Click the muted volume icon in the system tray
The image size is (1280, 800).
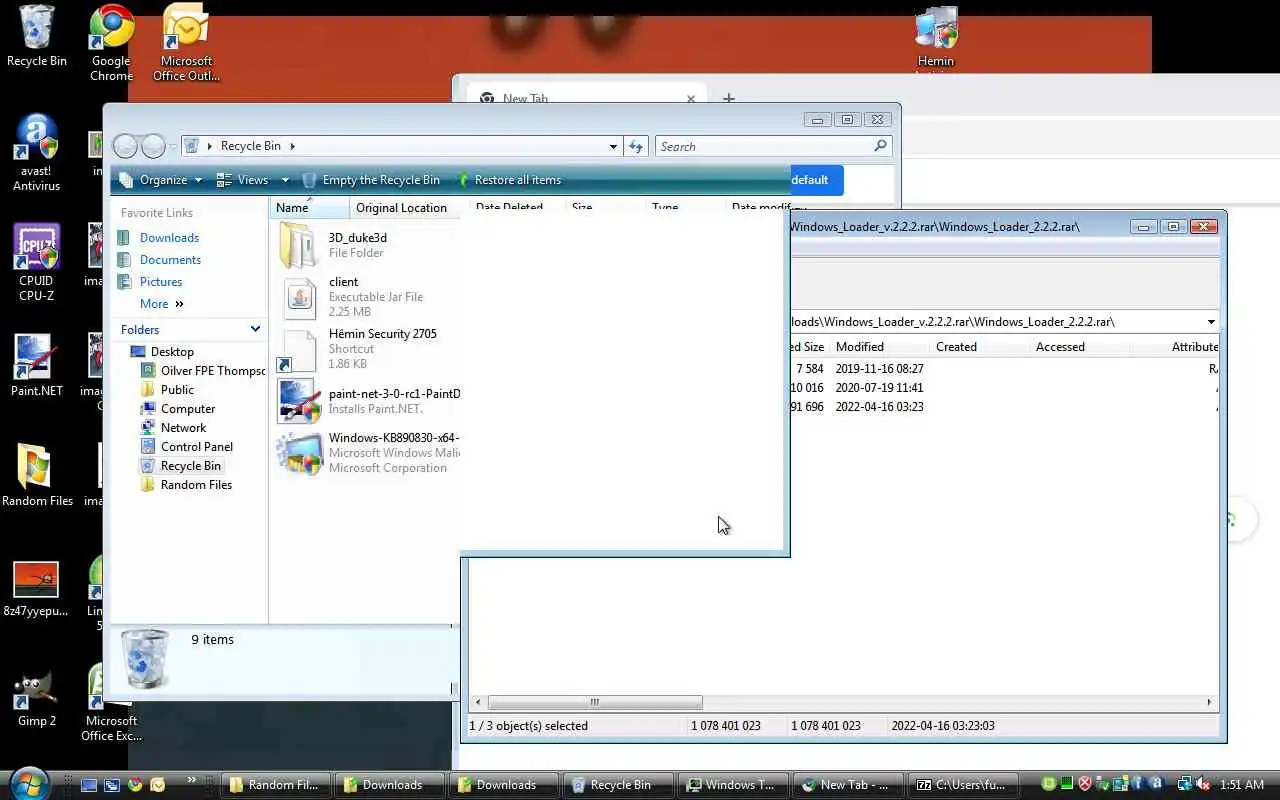click(x=1203, y=785)
